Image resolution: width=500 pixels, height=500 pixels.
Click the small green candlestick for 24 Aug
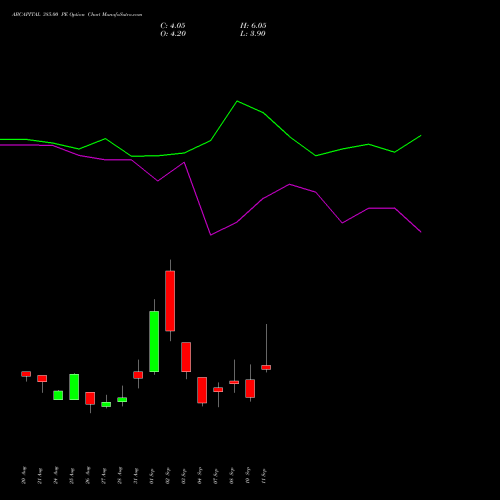[58, 395]
